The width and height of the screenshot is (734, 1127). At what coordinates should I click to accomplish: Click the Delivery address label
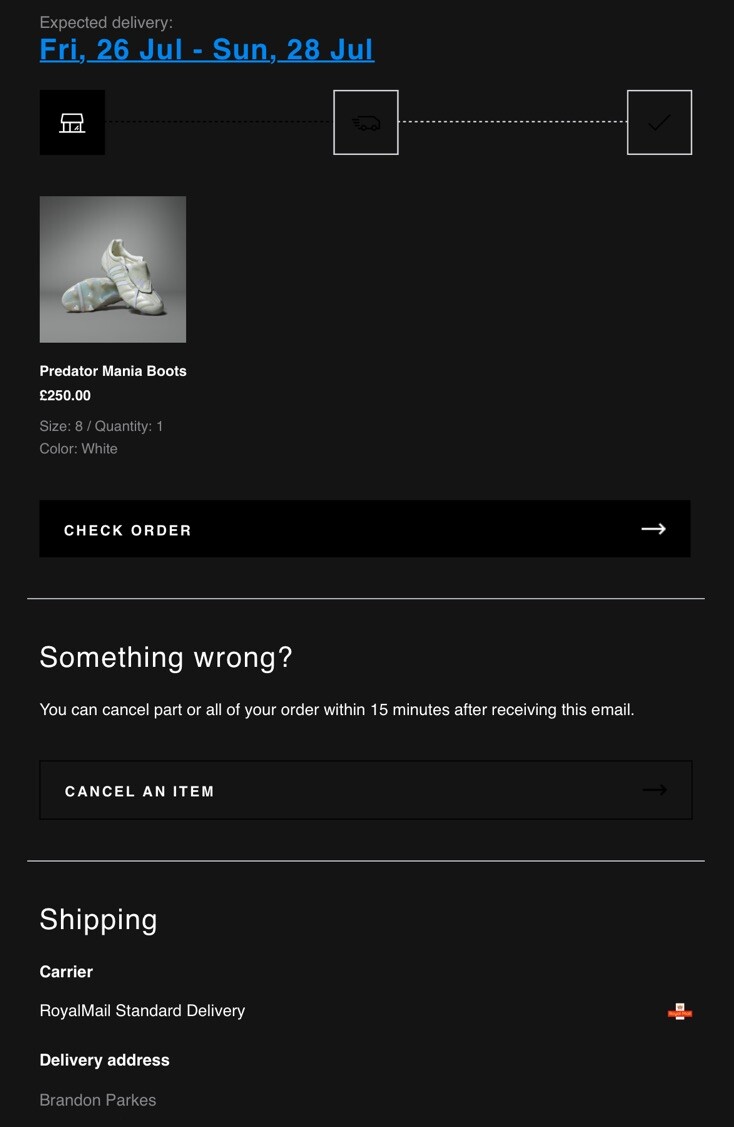pos(104,1060)
